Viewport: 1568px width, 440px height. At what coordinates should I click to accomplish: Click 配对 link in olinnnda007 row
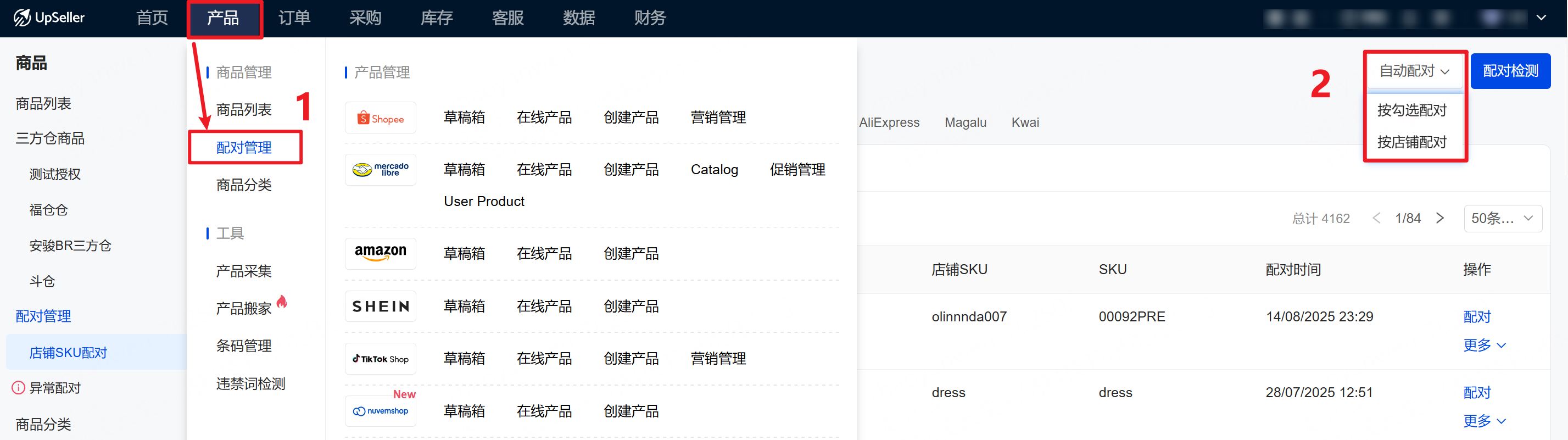tap(1477, 316)
